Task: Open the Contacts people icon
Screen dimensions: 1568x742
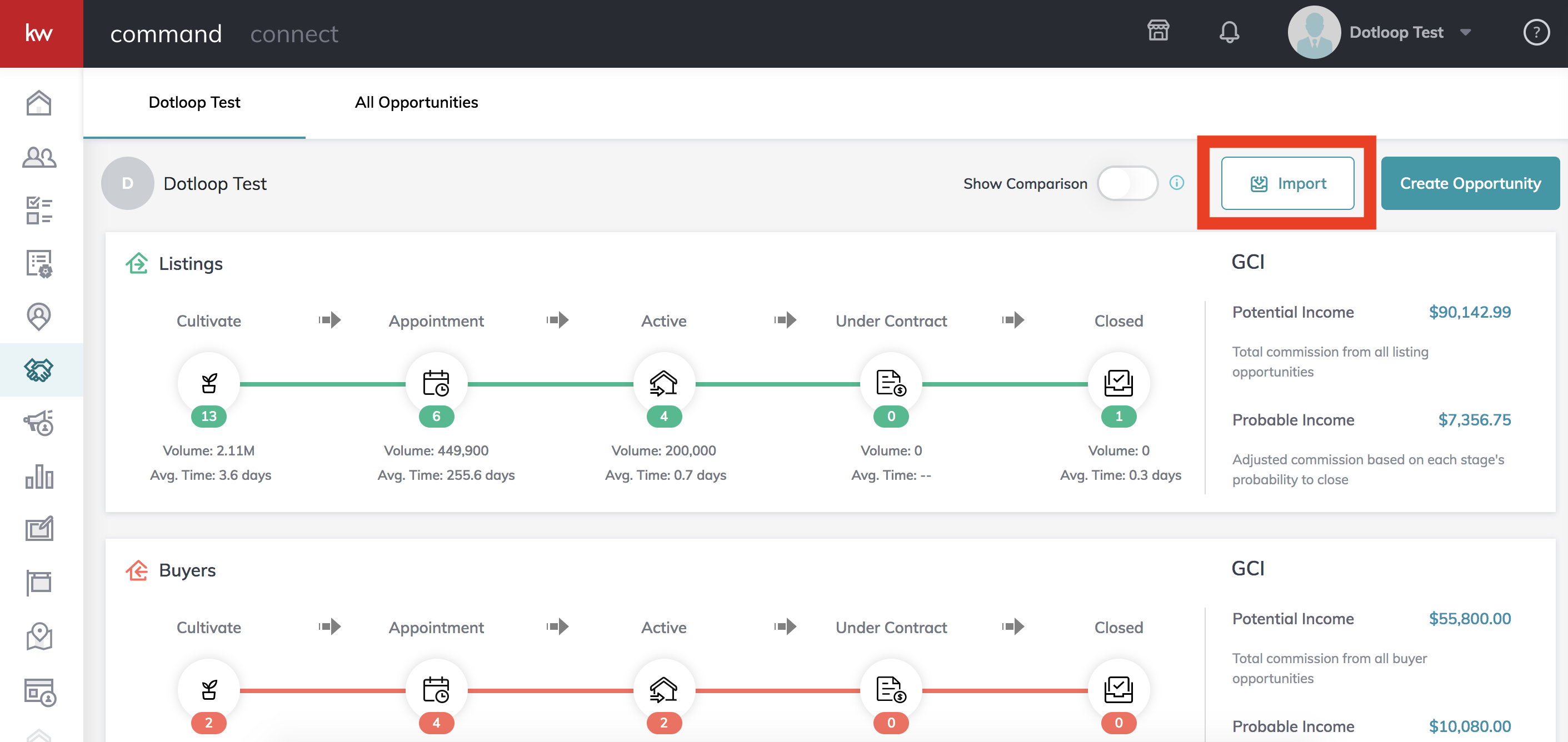Action: pos(38,157)
